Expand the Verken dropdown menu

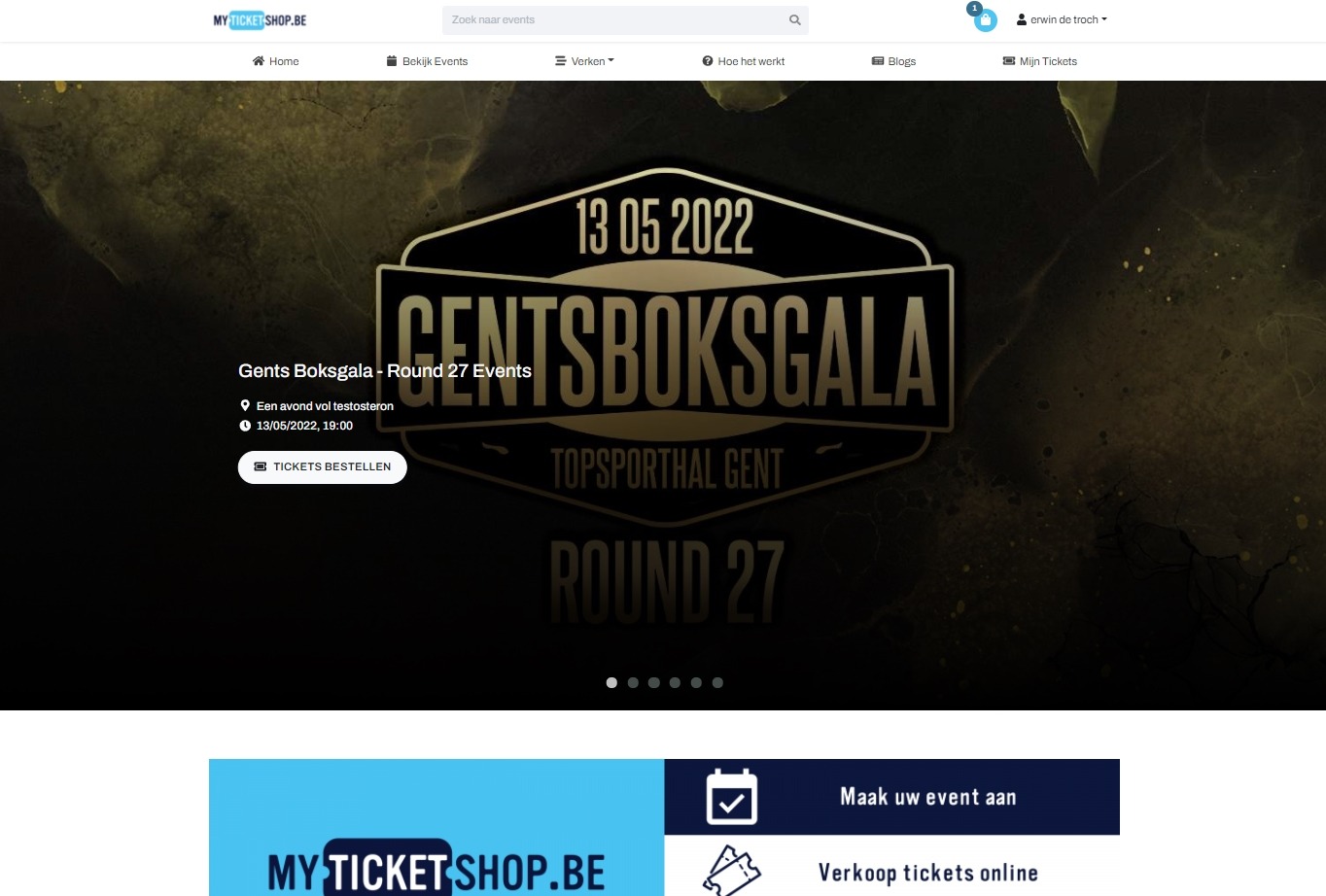point(585,61)
